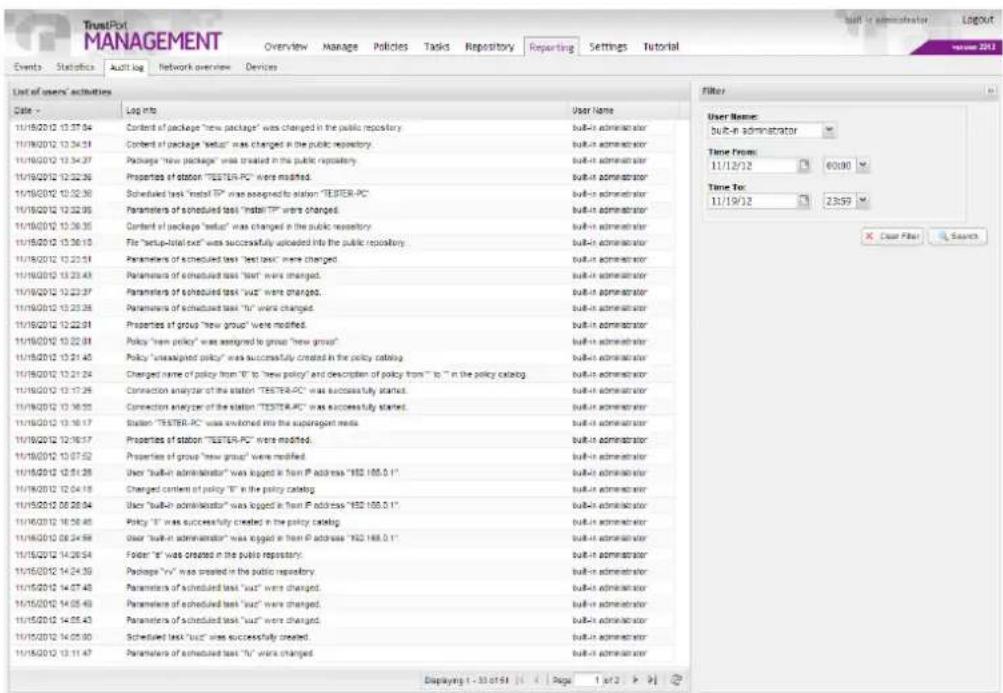Select the row about file setup-total.exe uploaded
The height and width of the screenshot is (693, 1003).
tap(342, 243)
